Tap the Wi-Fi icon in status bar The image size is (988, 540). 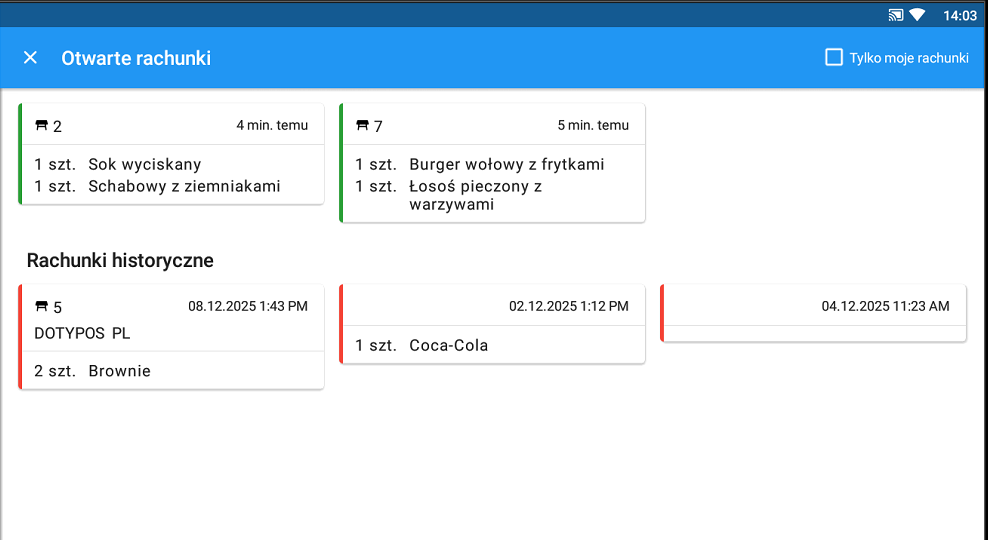(x=917, y=15)
